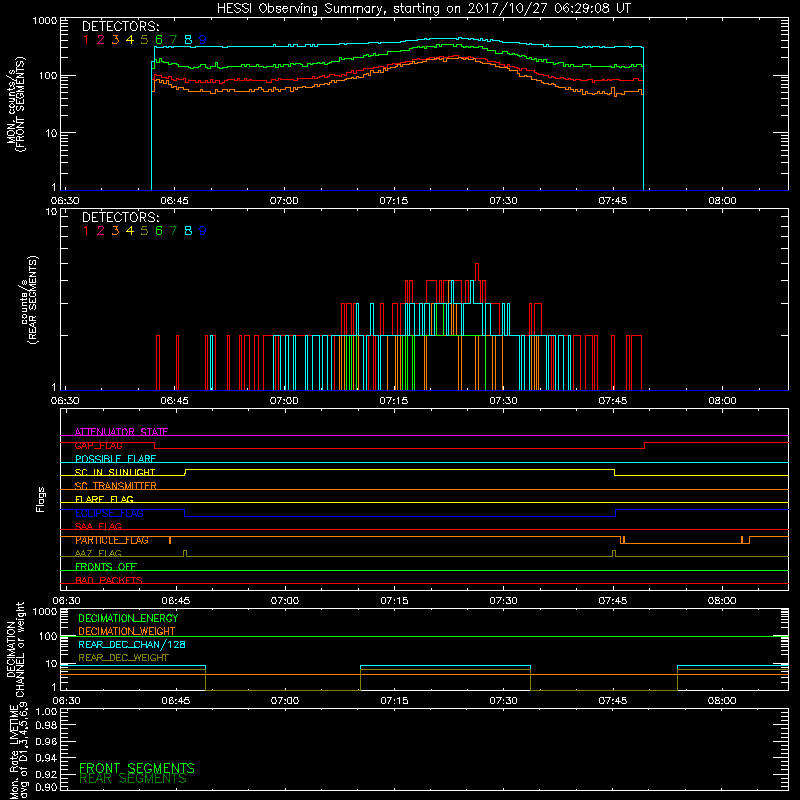Image resolution: width=800 pixels, height=800 pixels.
Task: Click the front-segments counts/s y-axis title
Action: point(16,104)
